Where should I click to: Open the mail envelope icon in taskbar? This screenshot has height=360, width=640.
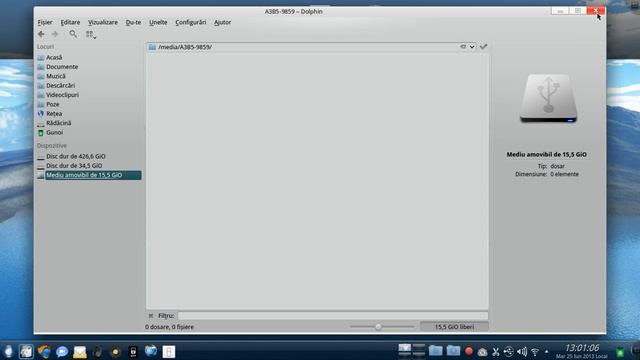(x=80, y=352)
